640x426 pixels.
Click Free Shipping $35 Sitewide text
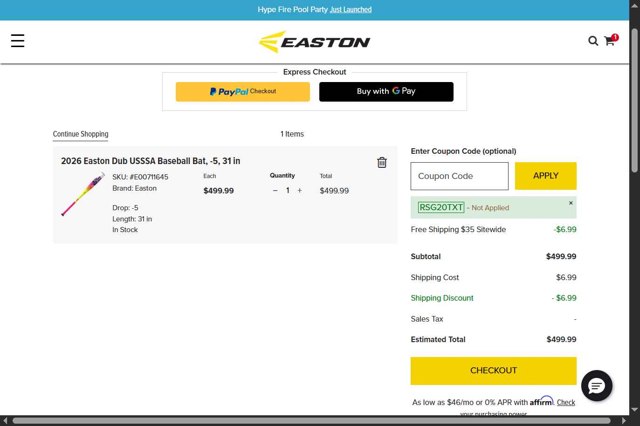458,229
